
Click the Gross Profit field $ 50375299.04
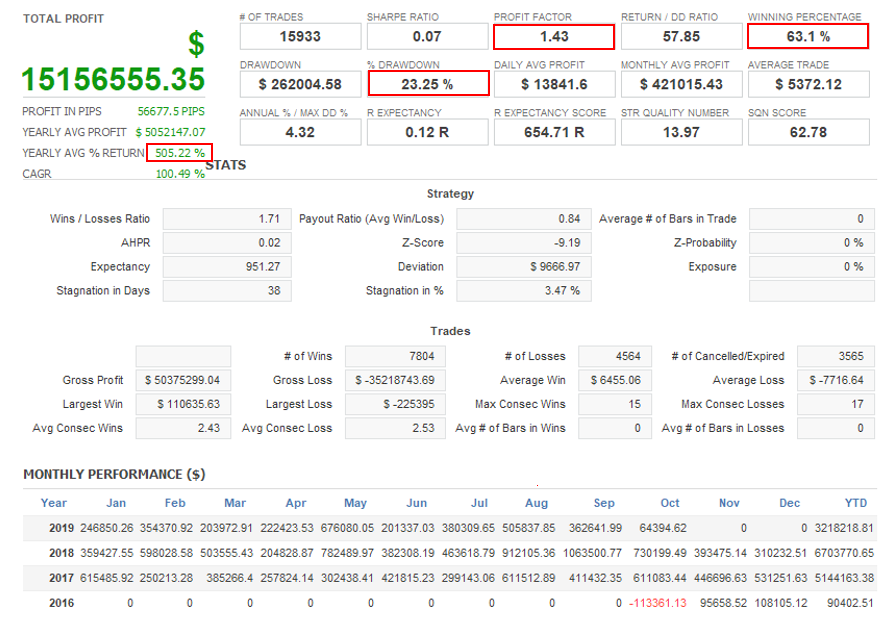pyautogui.click(x=183, y=380)
